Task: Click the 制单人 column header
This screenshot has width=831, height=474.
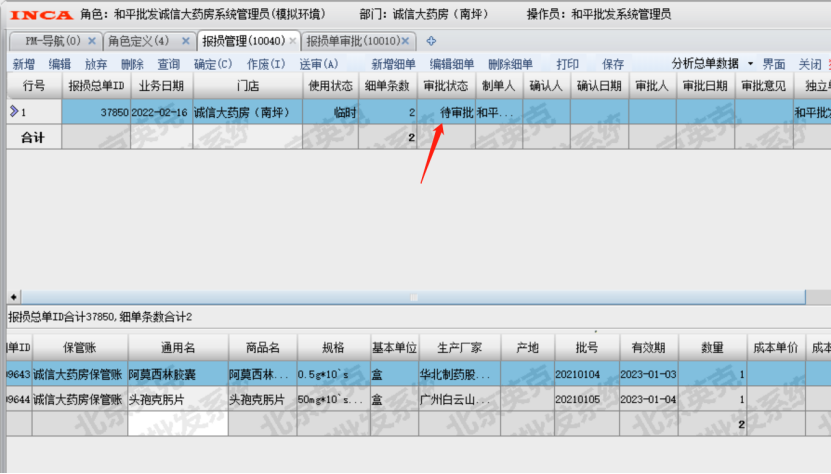Action: coord(499,86)
